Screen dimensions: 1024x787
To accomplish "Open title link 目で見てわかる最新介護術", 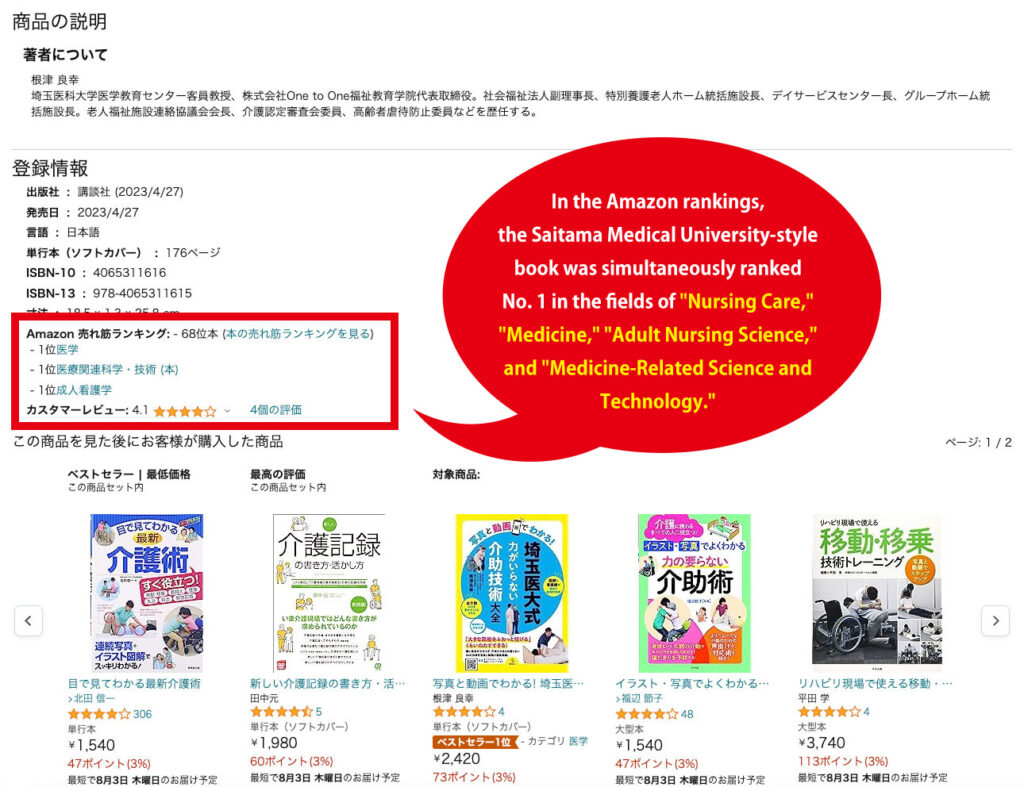I will click(x=134, y=684).
